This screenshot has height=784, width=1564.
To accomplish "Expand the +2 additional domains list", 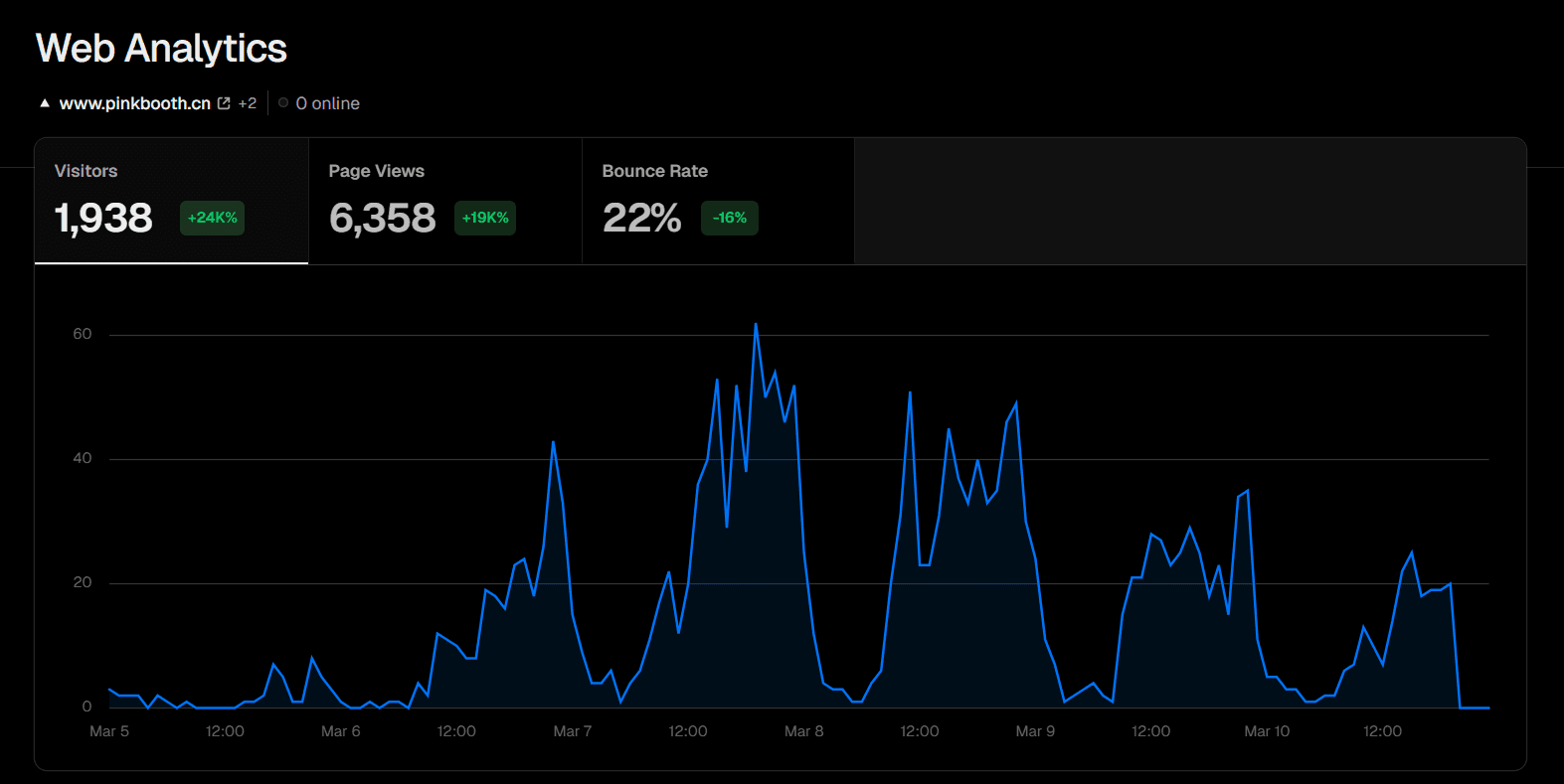I will (x=248, y=103).
